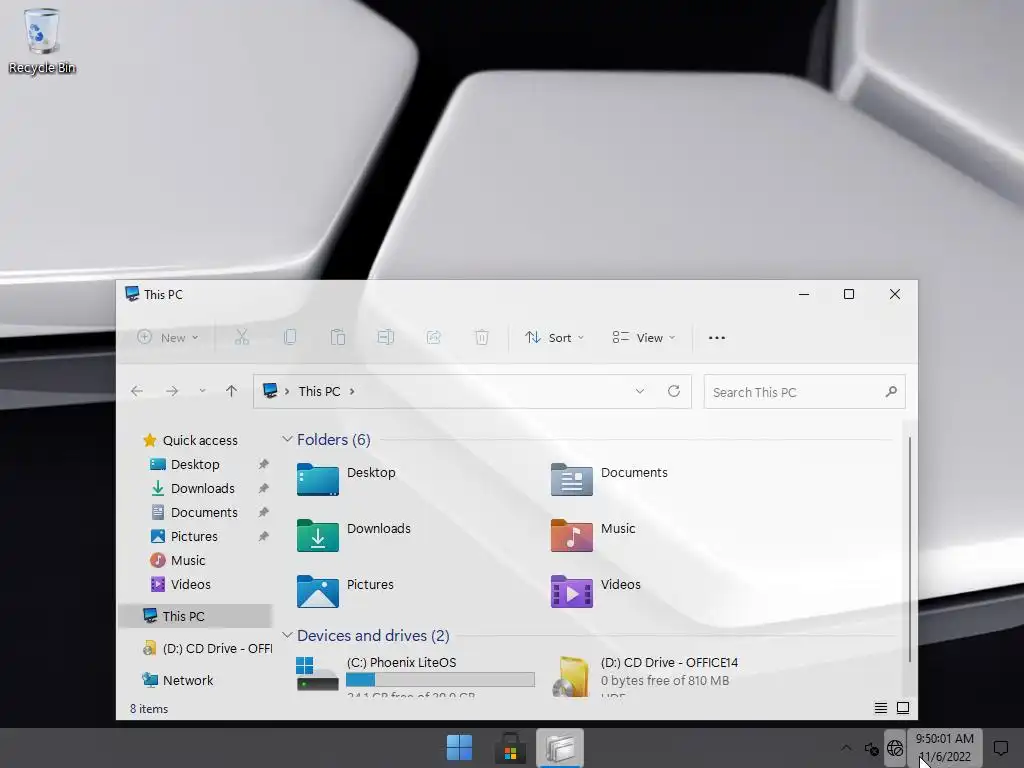Select This PC in navigation pane

(195, 616)
